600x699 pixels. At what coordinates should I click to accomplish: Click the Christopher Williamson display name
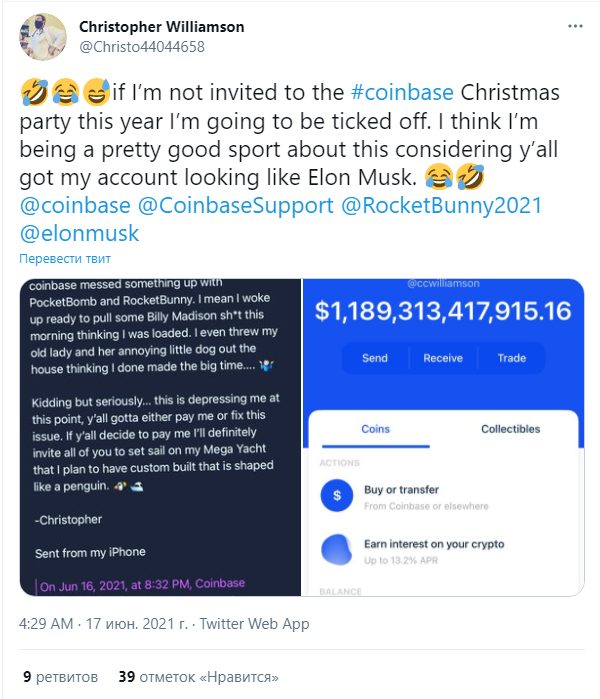click(x=161, y=27)
